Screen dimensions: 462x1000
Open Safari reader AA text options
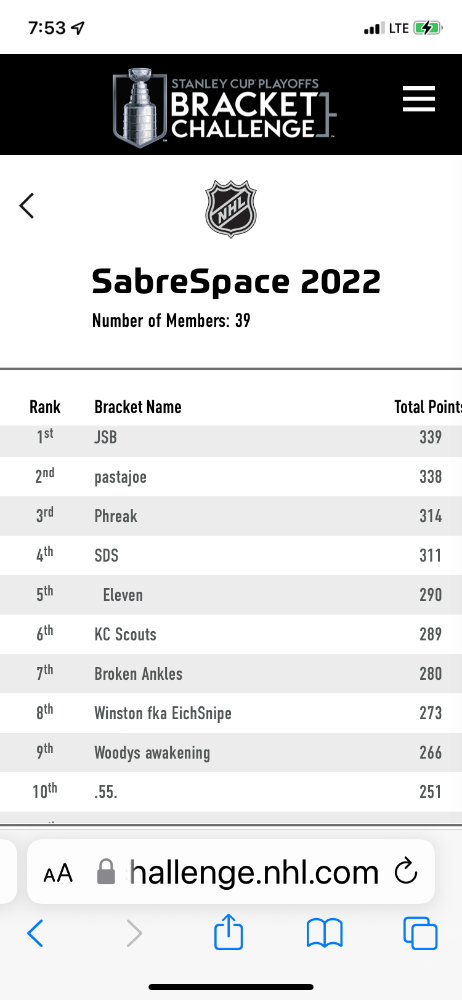click(x=58, y=872)
